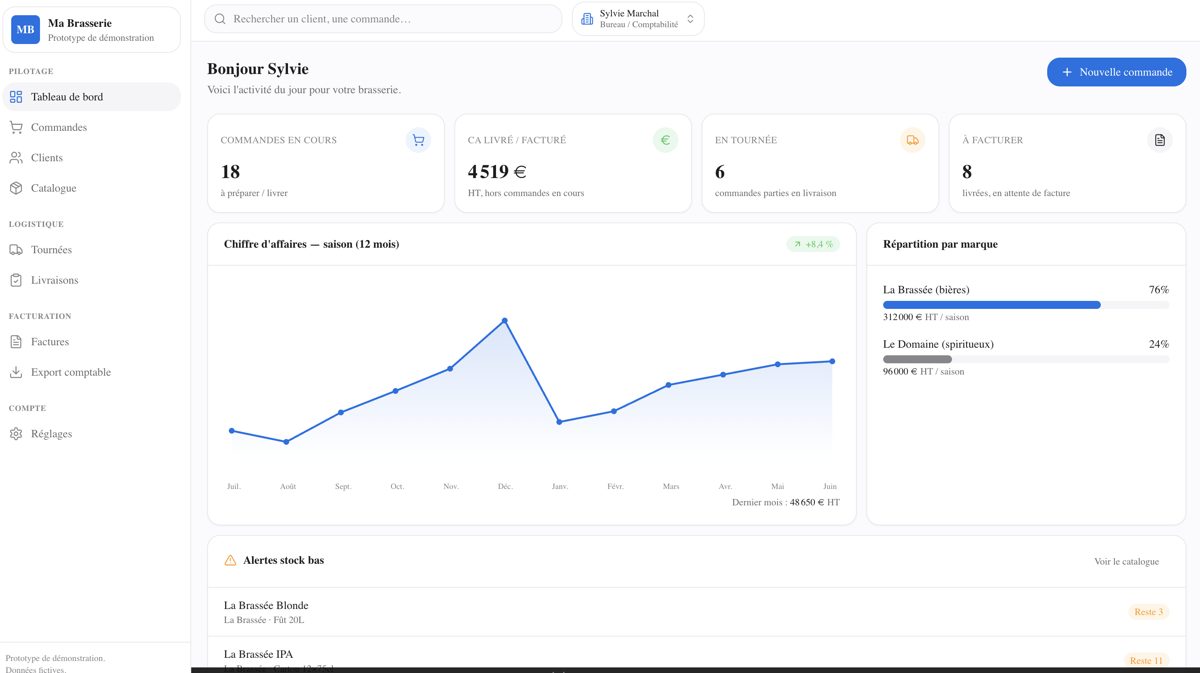Click the Réglages gear icon
This screenshot has height=673, width=1200.
click(x=16, y=434)
